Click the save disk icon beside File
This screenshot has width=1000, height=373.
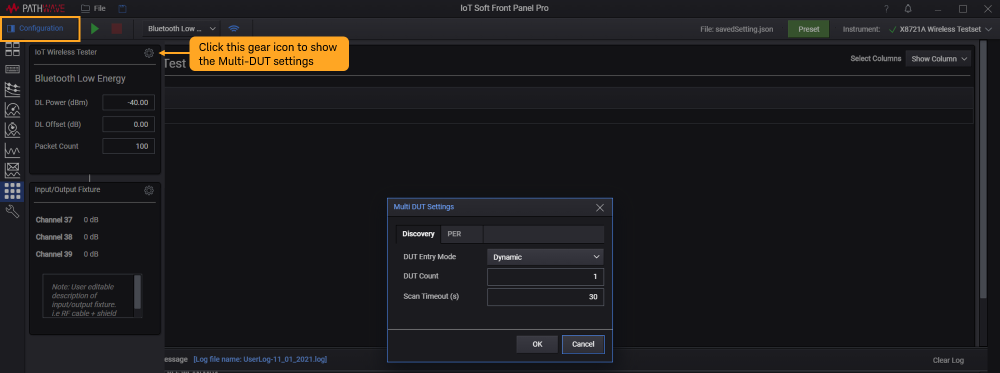123,8
